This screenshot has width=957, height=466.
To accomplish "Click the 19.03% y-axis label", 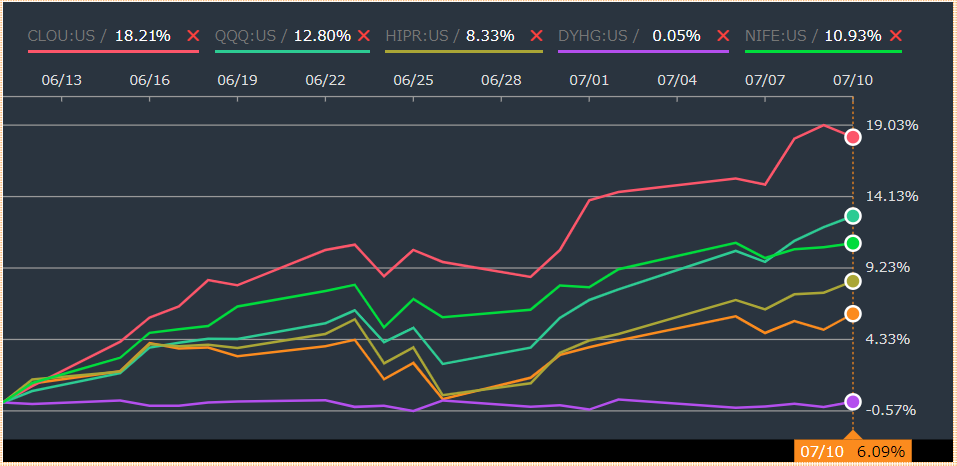I will click(x=892, y=125).
